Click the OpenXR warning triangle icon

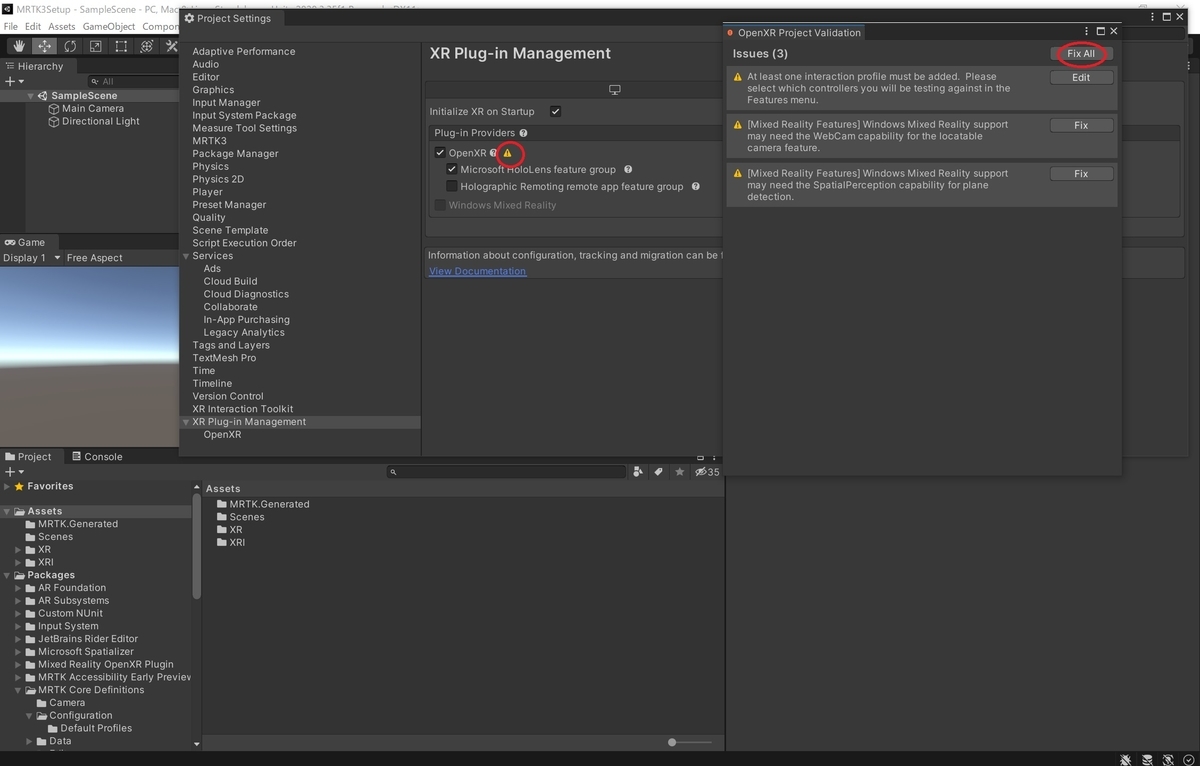(x=507, y=153)
